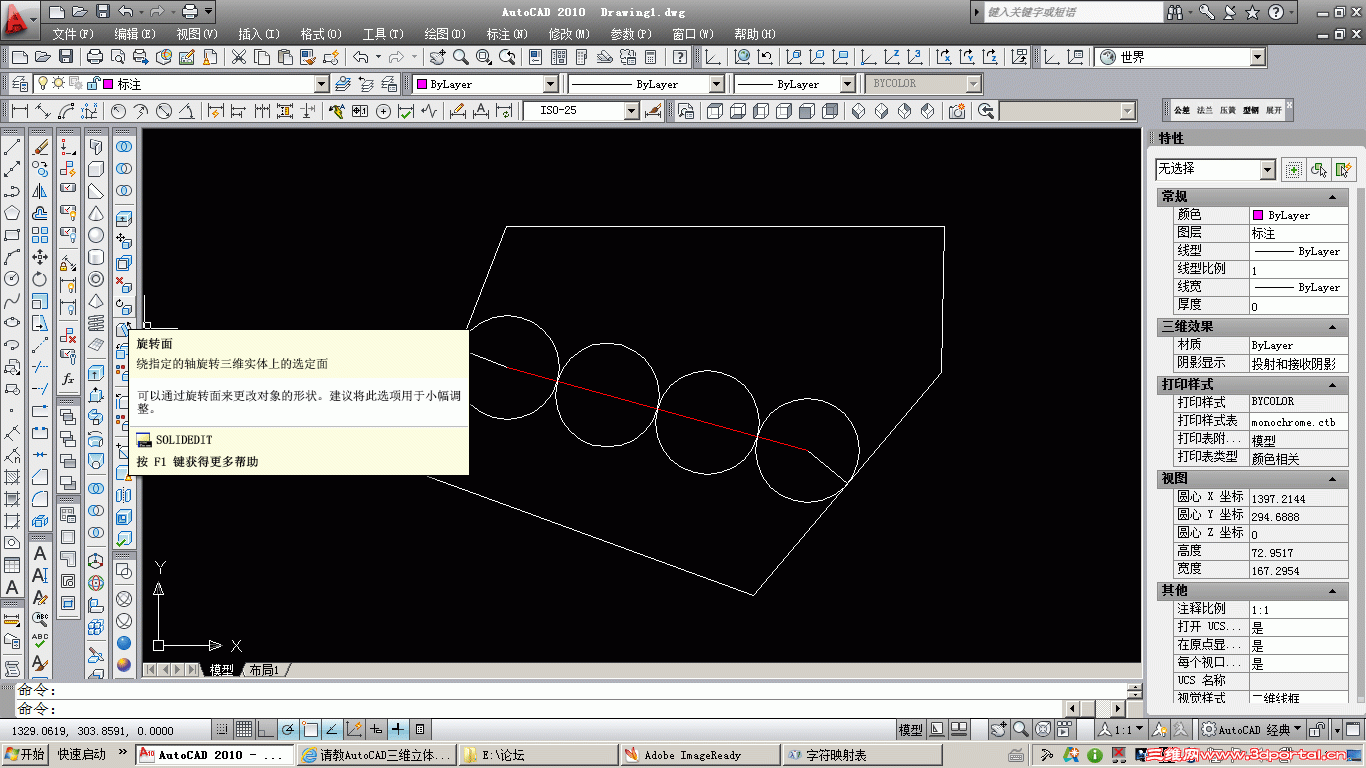Viewport: 1366px width, 768px height.
Task: Toggle Polar Tracking in the status bar
Action: point(288,729)
